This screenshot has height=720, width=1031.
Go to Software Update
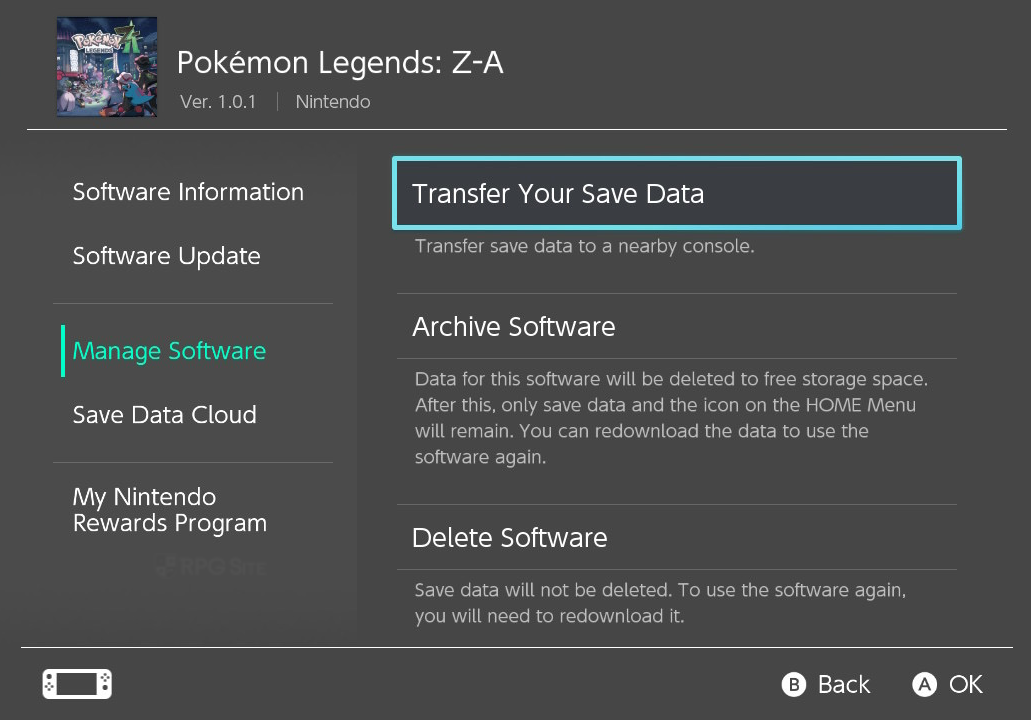click(166, 256)
